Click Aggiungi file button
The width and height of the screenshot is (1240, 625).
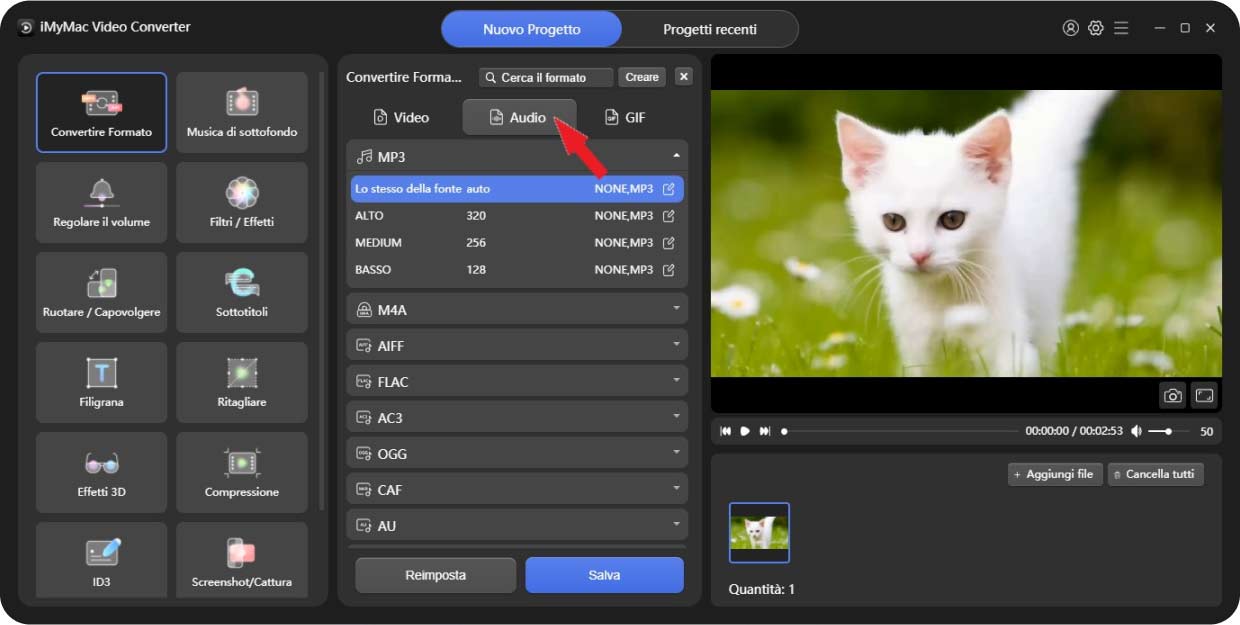[1055, 474]
